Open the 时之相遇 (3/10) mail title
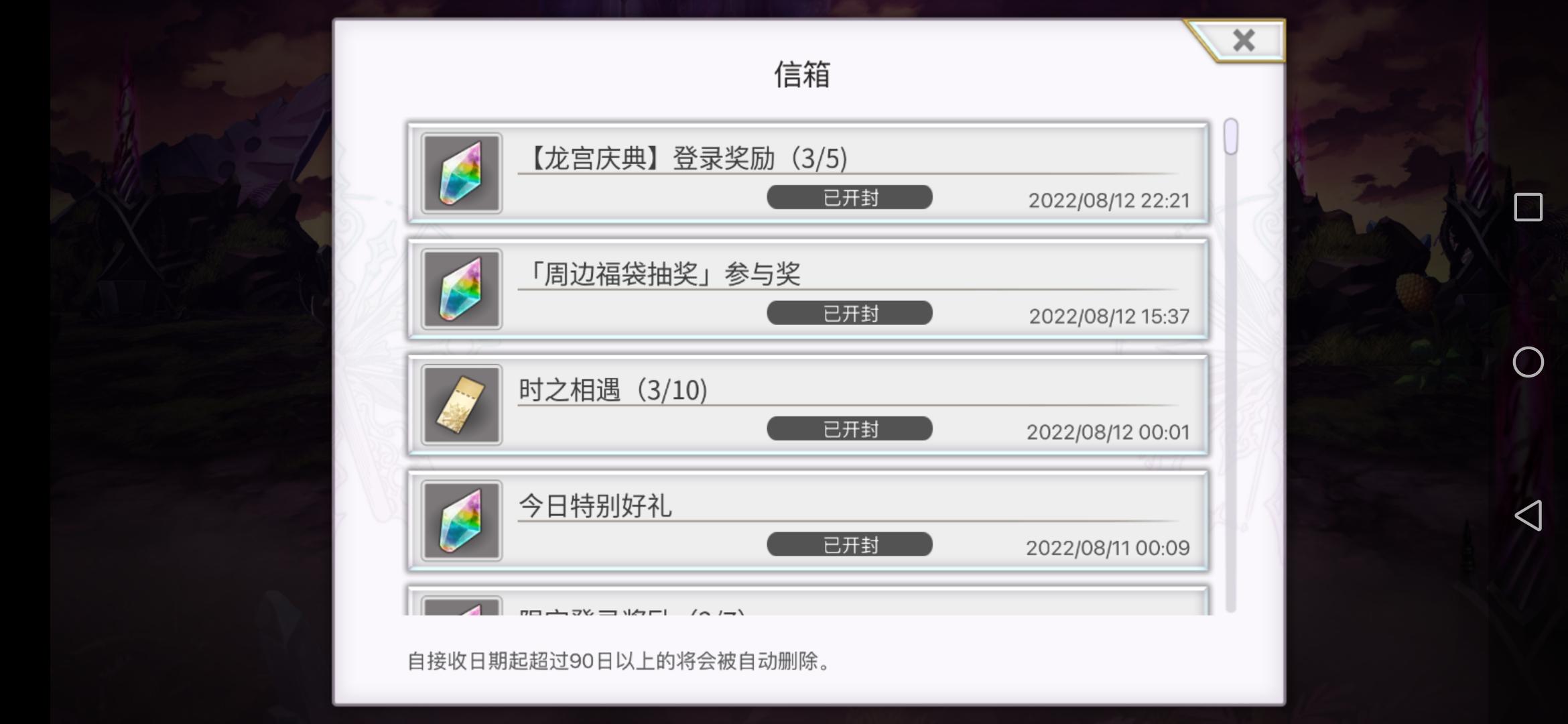1568x724 pixels. (x=613, y=390)
